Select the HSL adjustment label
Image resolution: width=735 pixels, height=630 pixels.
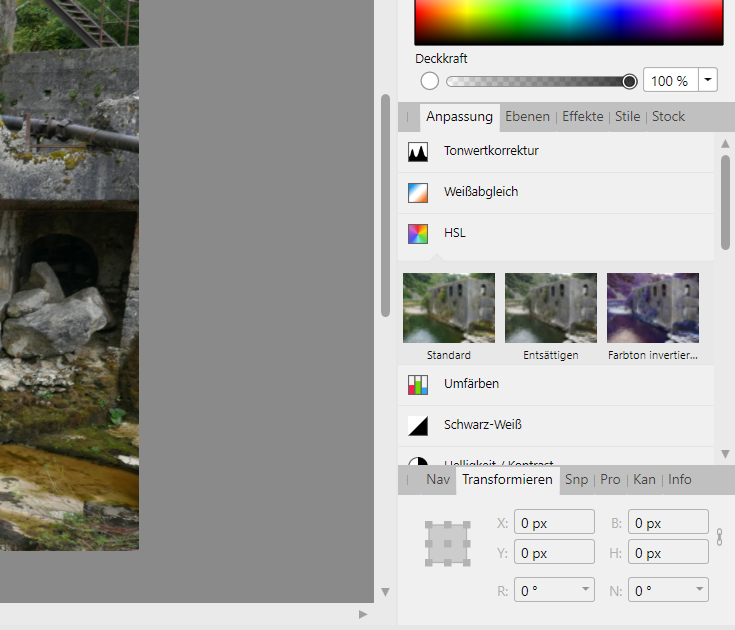tap(455, 233)
